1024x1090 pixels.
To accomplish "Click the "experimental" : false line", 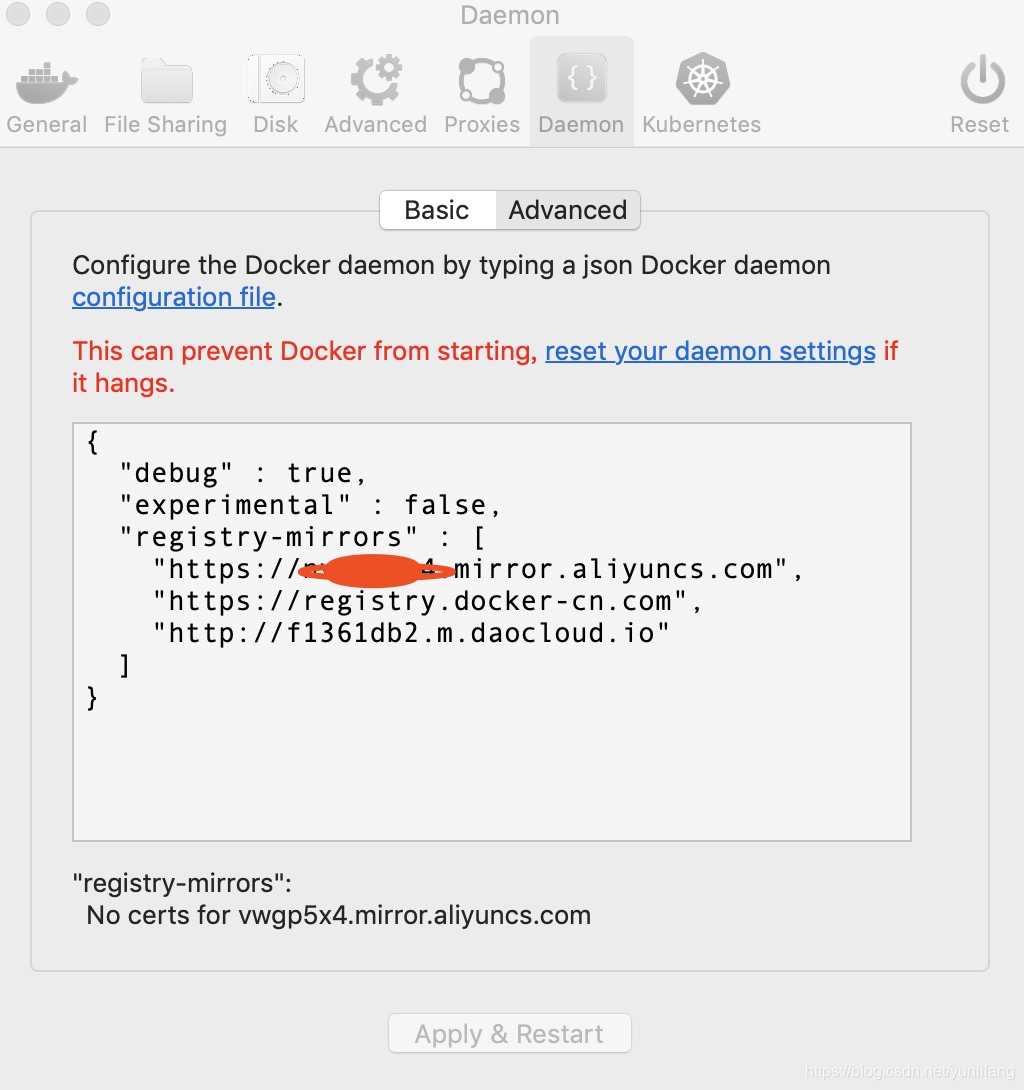I will [309, 505].
